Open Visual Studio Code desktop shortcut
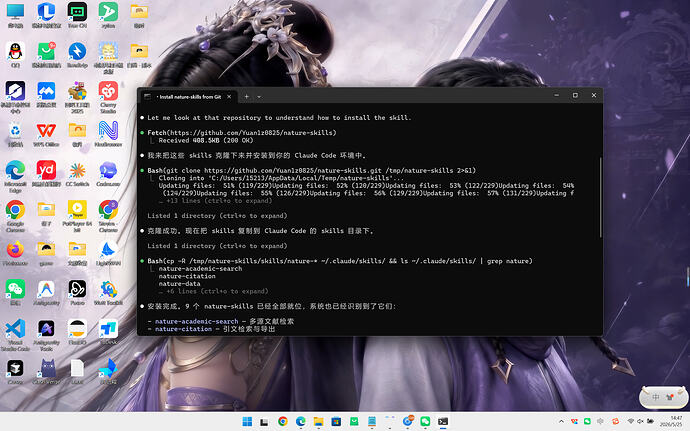Image resolution: width=690 pixels, height=431 pixels. 15,329
